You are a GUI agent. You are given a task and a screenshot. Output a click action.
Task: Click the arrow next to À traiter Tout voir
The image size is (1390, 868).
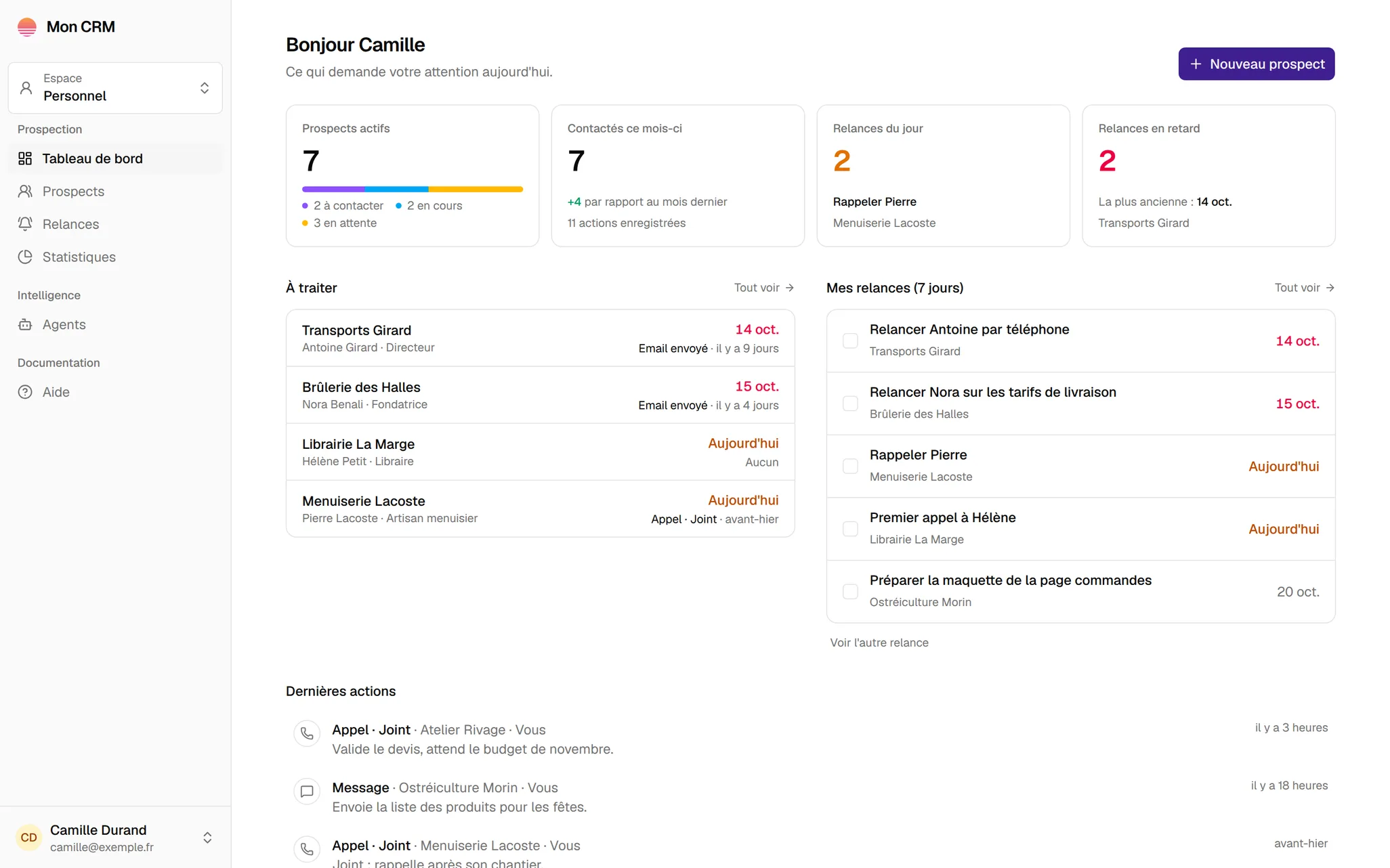tap(789, 288)
